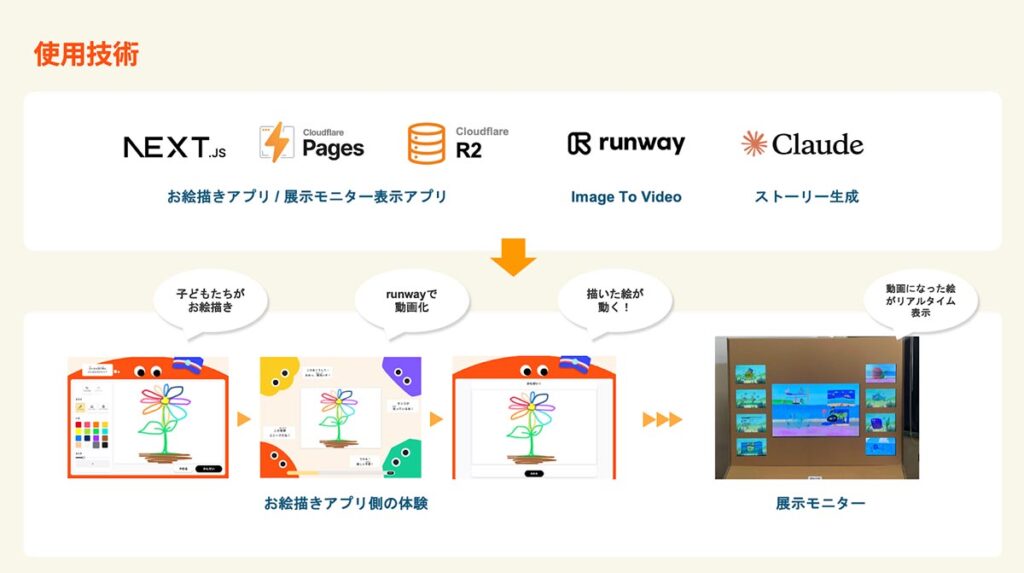The image size is (1024, 573).
Task: Click the caption "お絵描きアプリ / 展示モニター表示アプリ"
Action: pos(307,196)
